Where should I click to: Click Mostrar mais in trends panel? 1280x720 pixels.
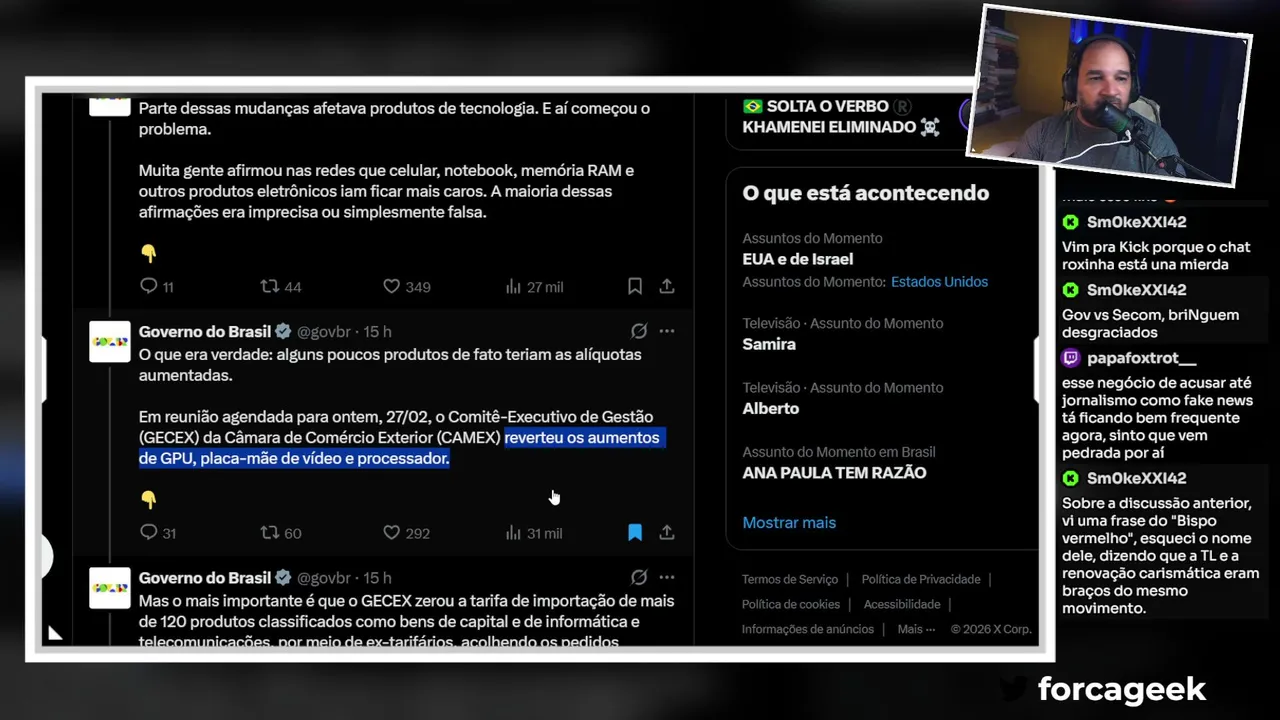pos(789,522)
